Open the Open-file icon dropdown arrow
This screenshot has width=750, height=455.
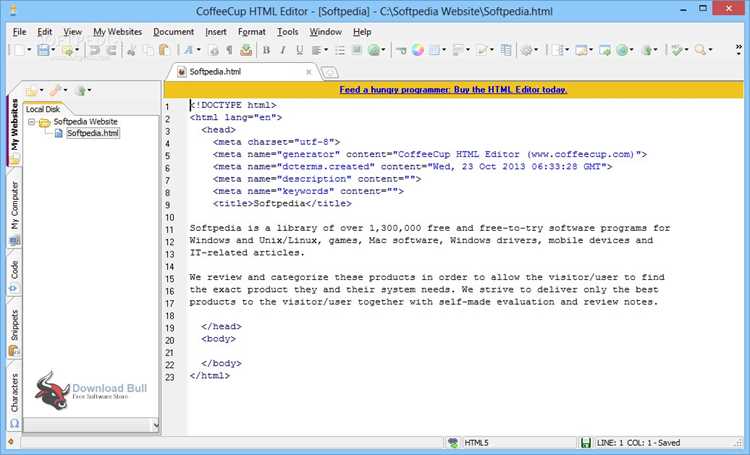[x=77, y=50]
